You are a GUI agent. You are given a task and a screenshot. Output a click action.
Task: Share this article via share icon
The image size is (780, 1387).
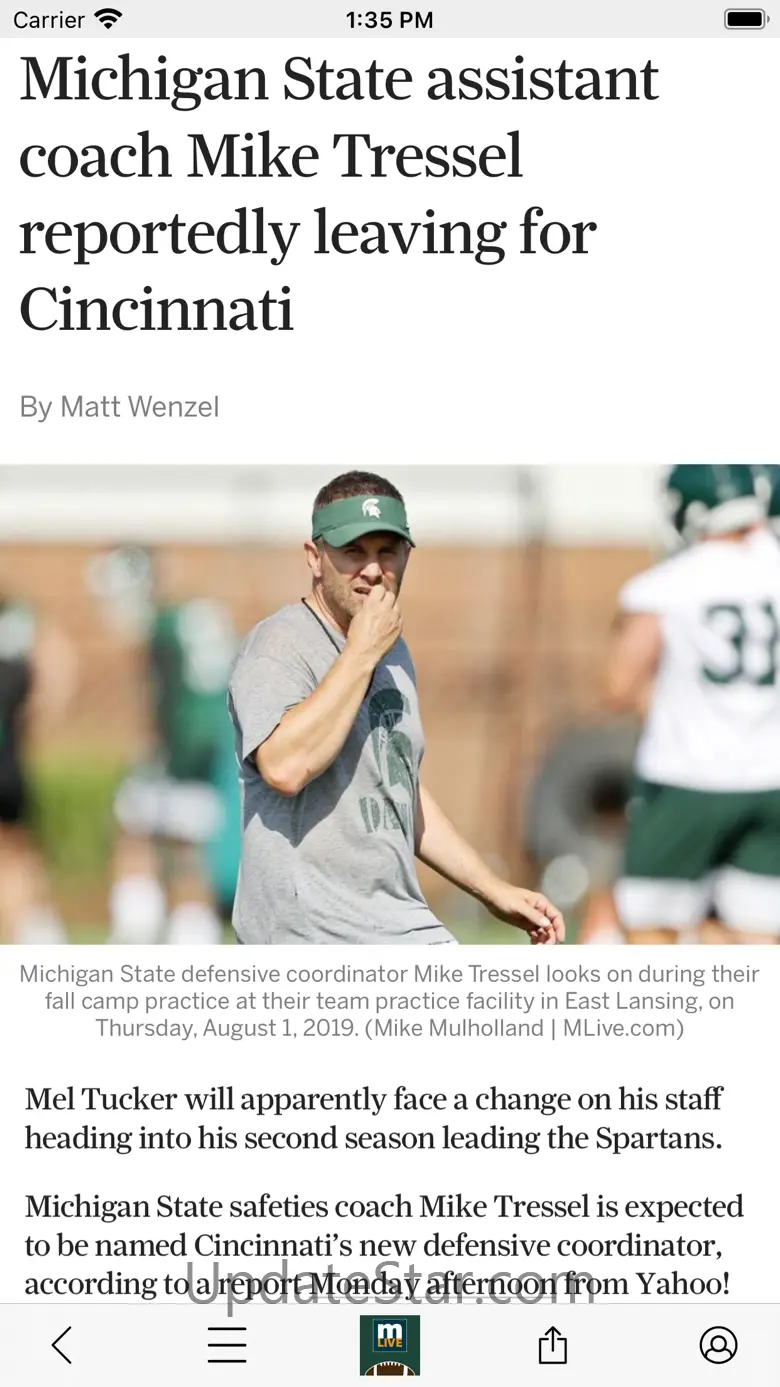pos(552,1345)
